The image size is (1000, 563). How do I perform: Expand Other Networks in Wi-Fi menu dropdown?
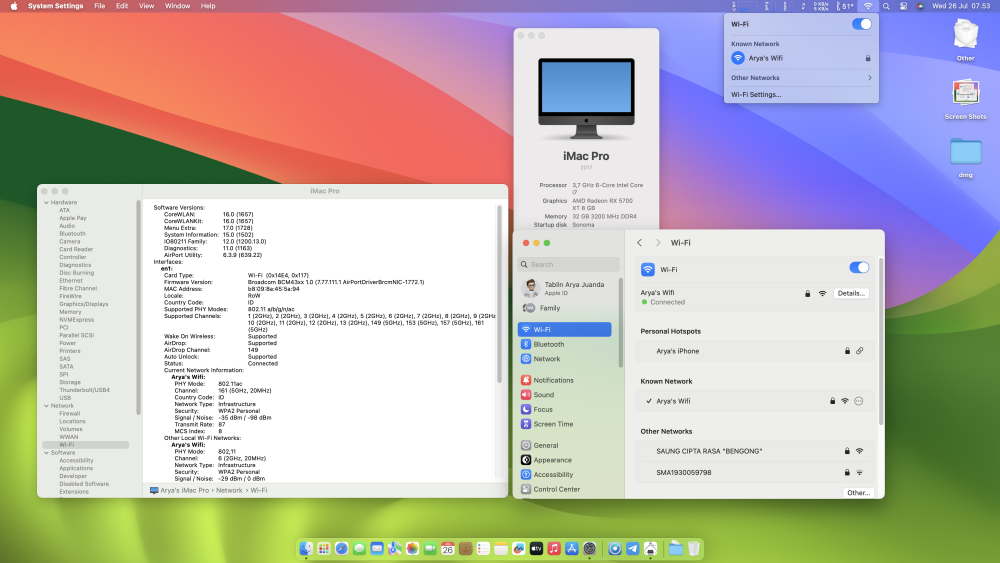pyautogui.click(x=801, y=78)
